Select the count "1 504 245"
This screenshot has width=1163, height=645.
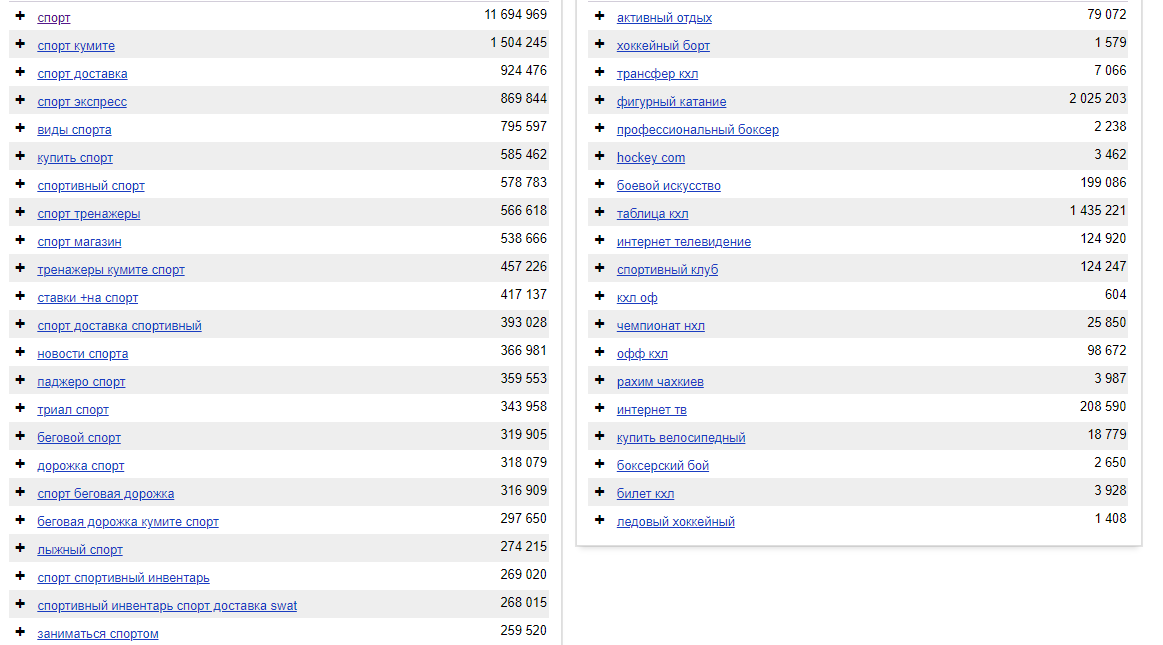(x=518, y=43)
